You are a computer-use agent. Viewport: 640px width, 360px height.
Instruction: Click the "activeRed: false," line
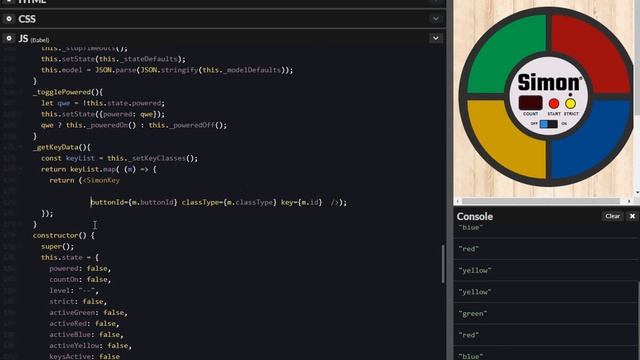click(x=84, y=324)
